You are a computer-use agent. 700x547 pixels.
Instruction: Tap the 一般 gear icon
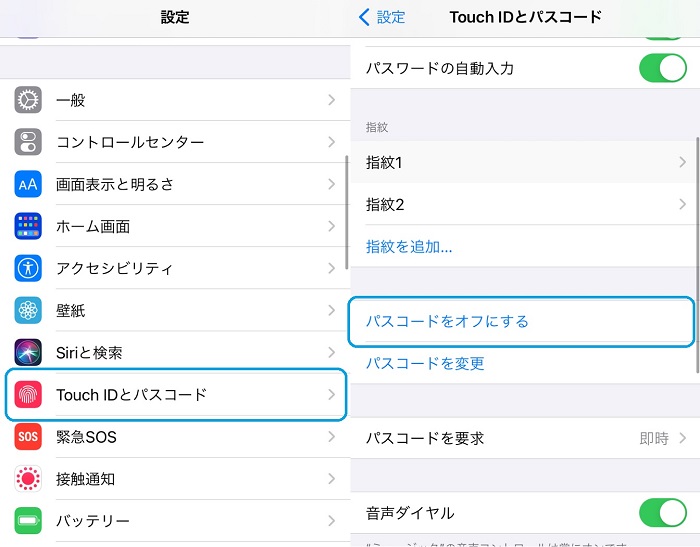click(x=28, y=100)
